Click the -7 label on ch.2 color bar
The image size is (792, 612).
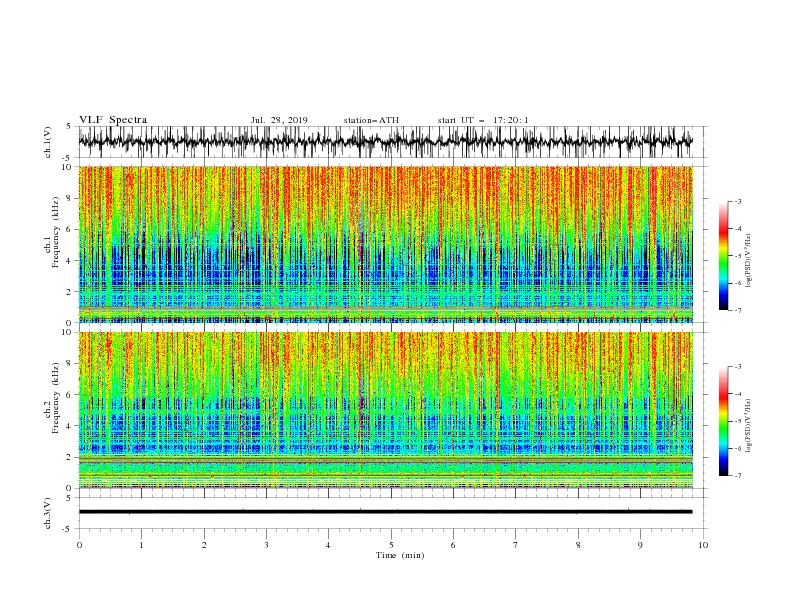pos(737,476)
